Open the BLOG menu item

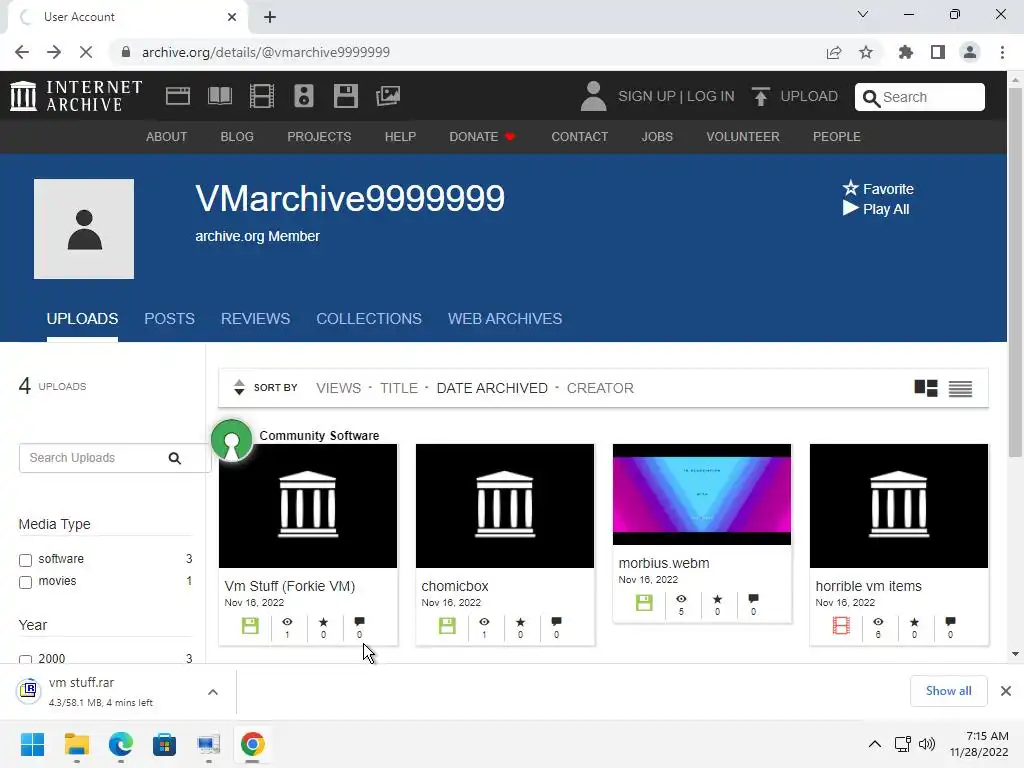(237, 136)
